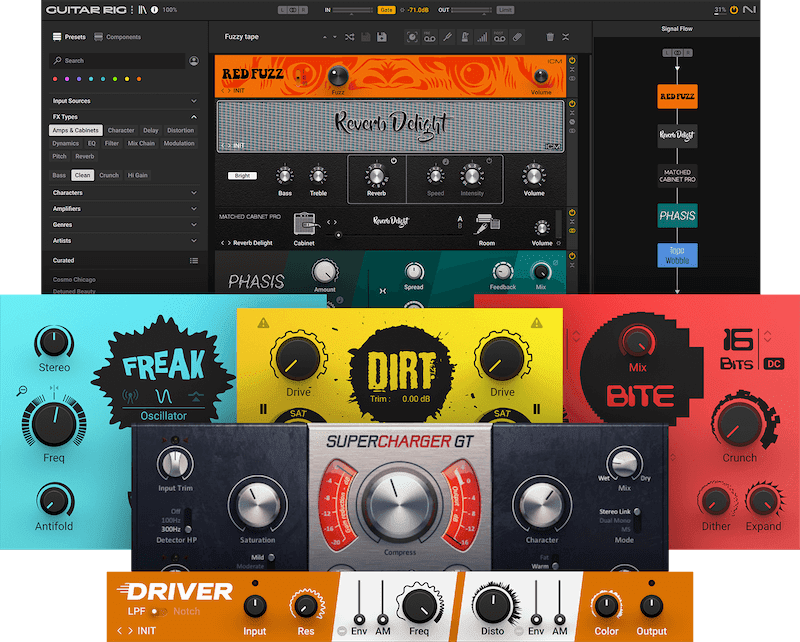Toggle the Matched Cabinet Pro power button
The width and height of the screenshot is (800, 642).
coord(572,213)
